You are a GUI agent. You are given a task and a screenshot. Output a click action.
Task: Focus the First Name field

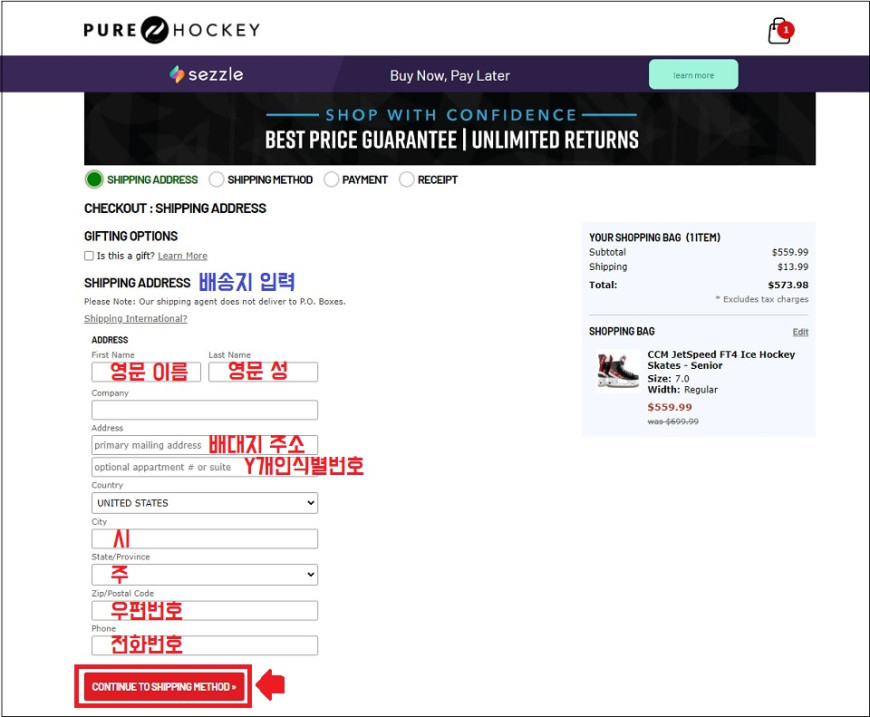[146, 372]
